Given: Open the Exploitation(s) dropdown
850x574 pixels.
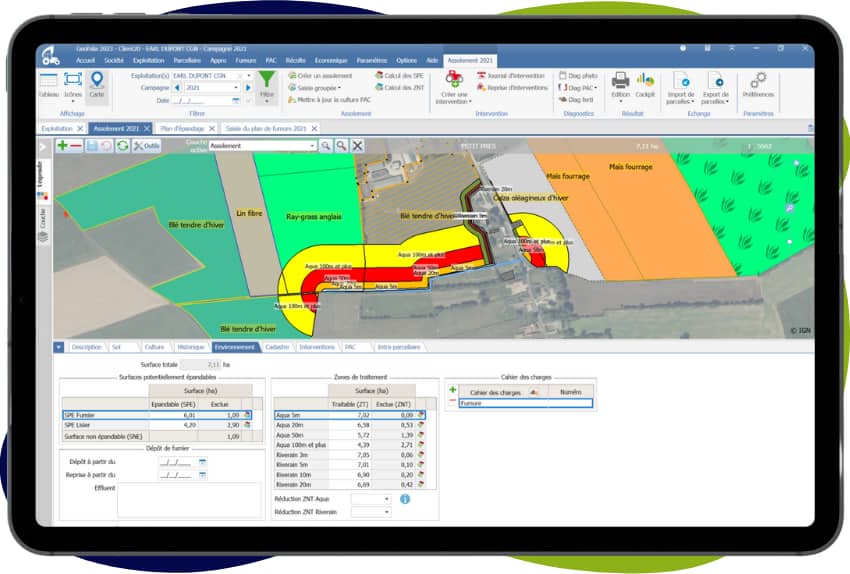Looking at the screenshot, I should click(249, 76).
